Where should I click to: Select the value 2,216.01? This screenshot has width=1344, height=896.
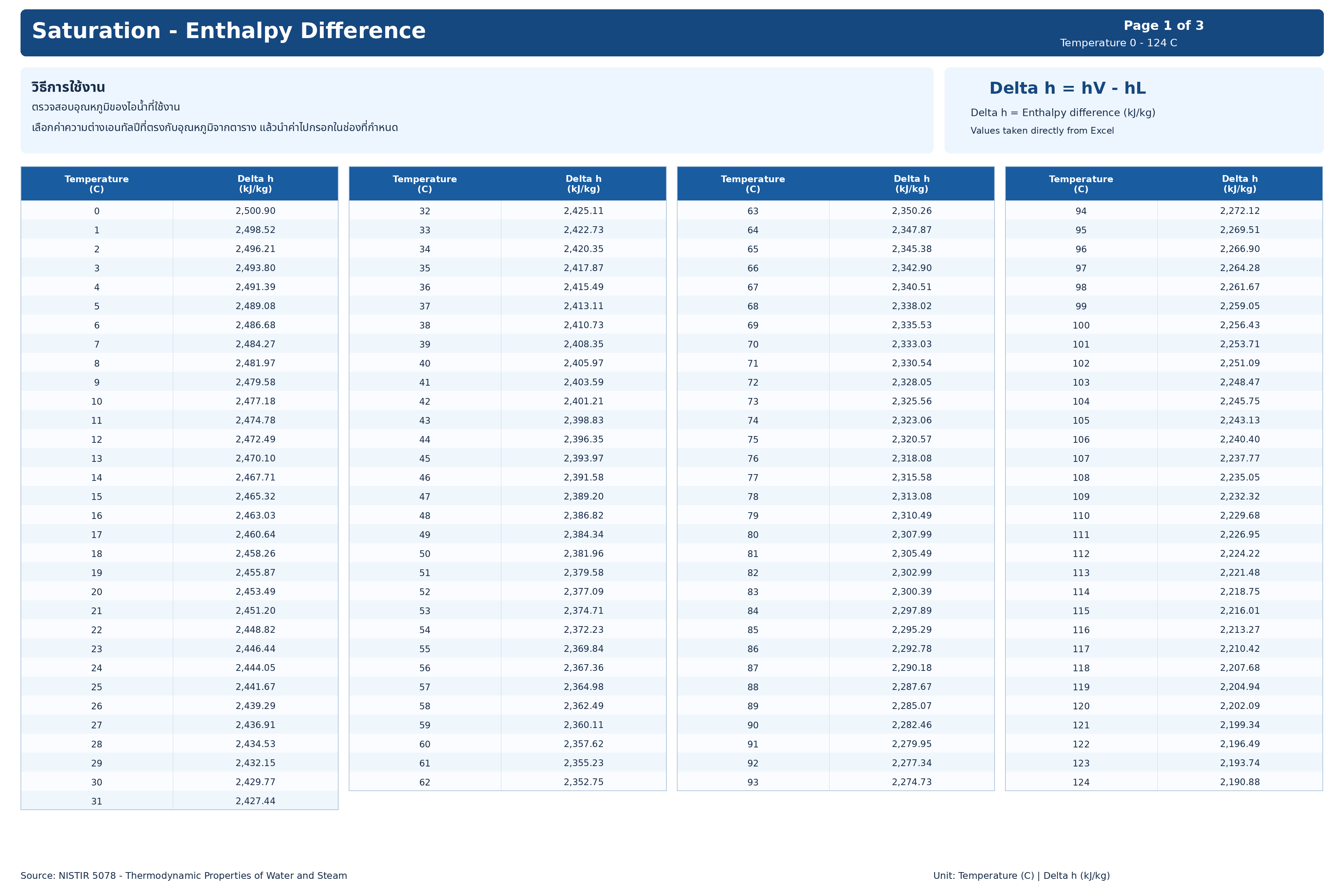1239,610
